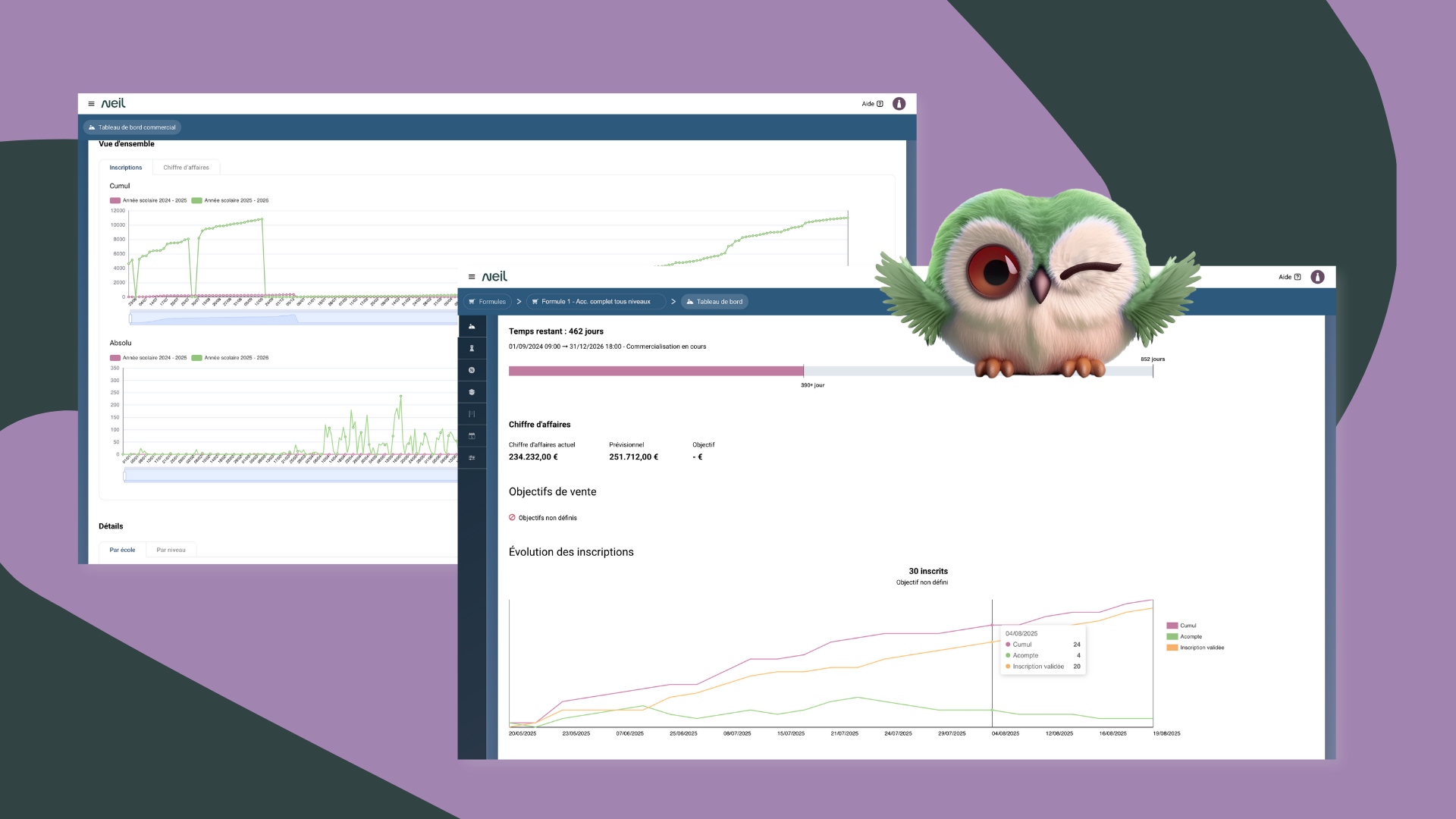Select the graduation cap sidebar icon
The height and width of the screenshot is (819, 1456).
(472, 392)
